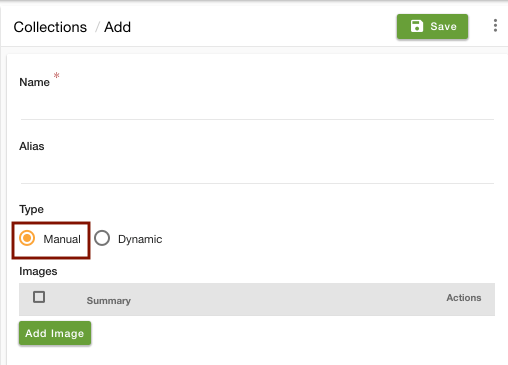The image size is (508, 365).
Task: Click the Type section label
Action: (31, 209)
